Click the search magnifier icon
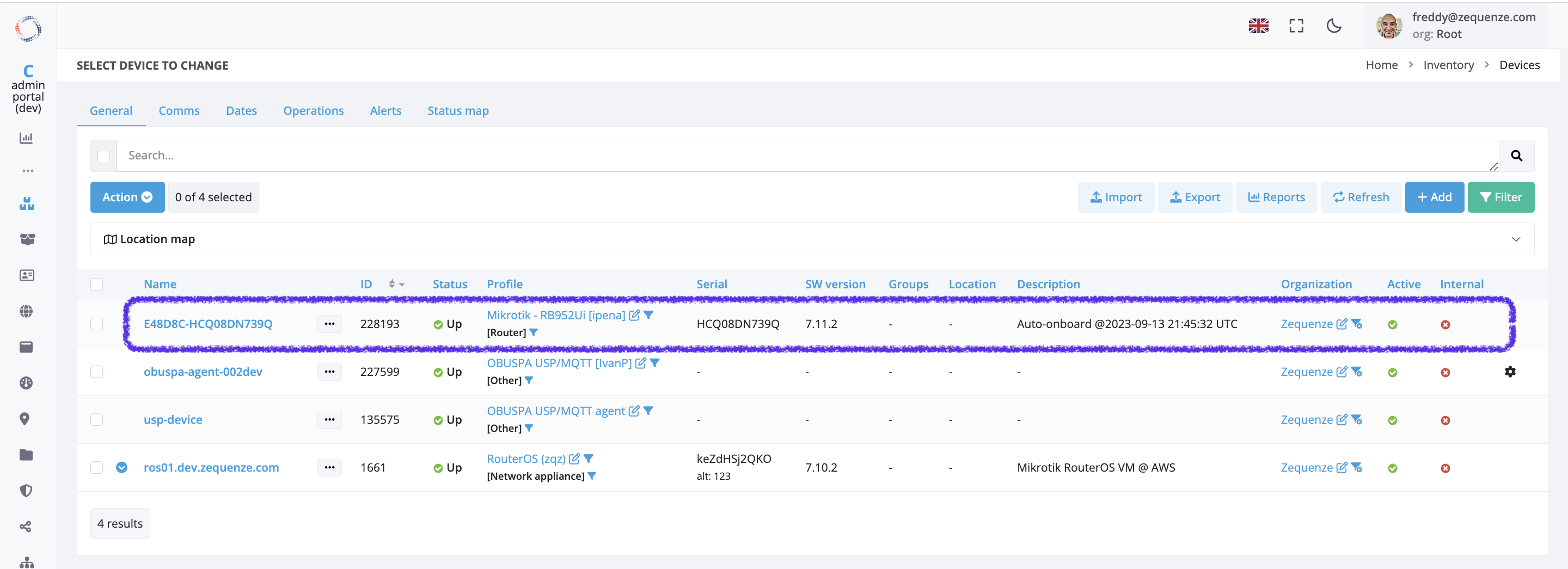Screen dimensions: 1568x569 coord(1516,156)
